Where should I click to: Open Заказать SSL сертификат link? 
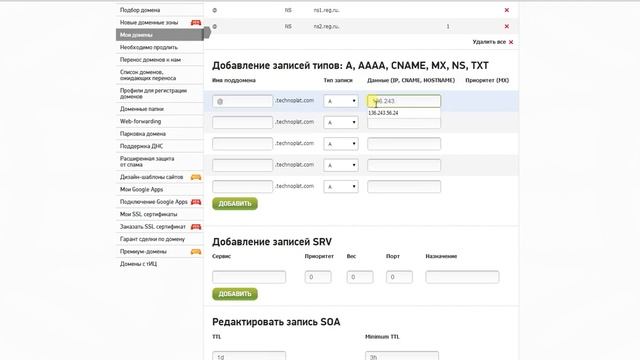[153, 227]
